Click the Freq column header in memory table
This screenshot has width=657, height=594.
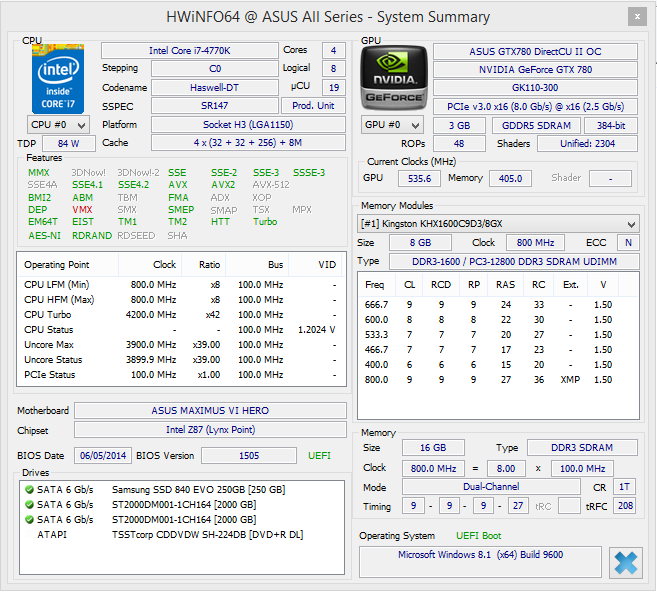pyautogui.click(x=375, y=285)
